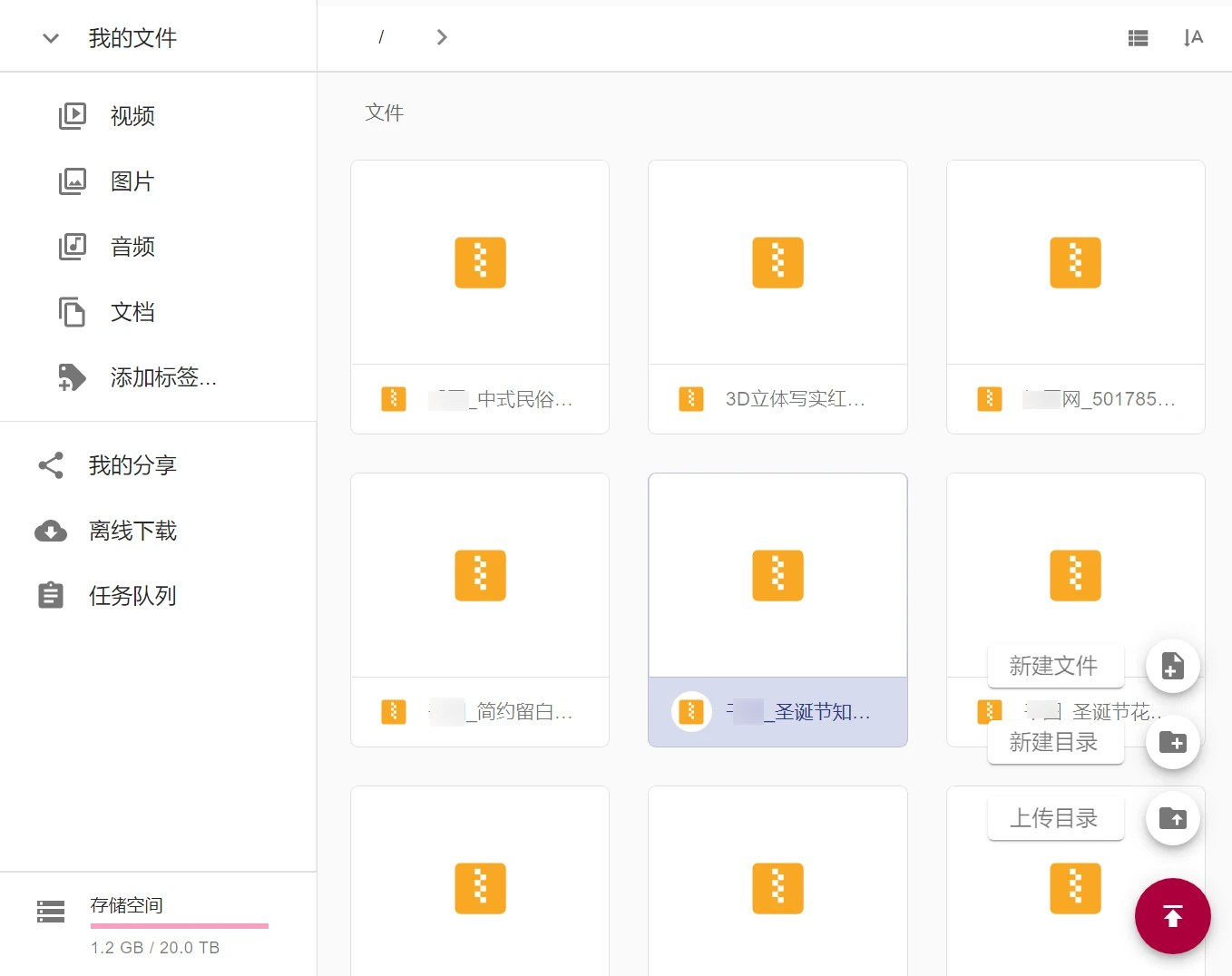
Task: Click the 中式民俗 file name
Action: [x=502, y=399]
